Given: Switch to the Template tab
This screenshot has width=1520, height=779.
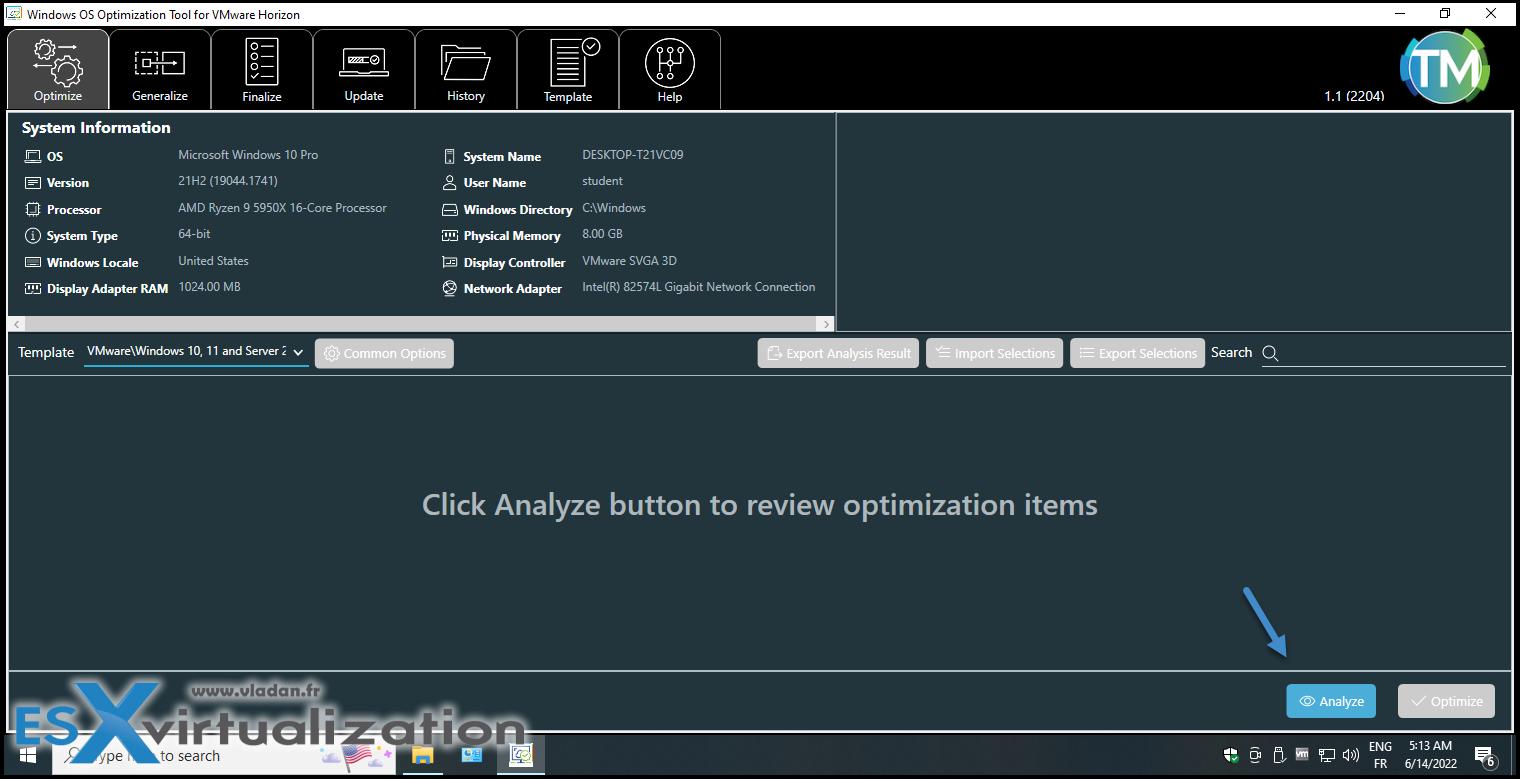Looking at the screenshot, I should [x=568, y=70].
